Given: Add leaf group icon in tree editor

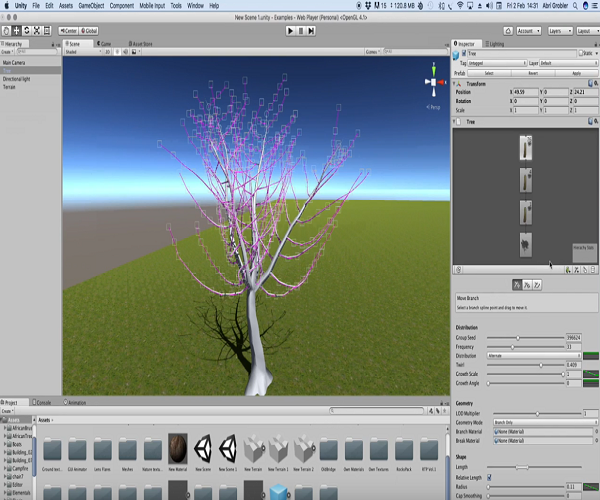Looking at the screenshot, I should 568,270.
